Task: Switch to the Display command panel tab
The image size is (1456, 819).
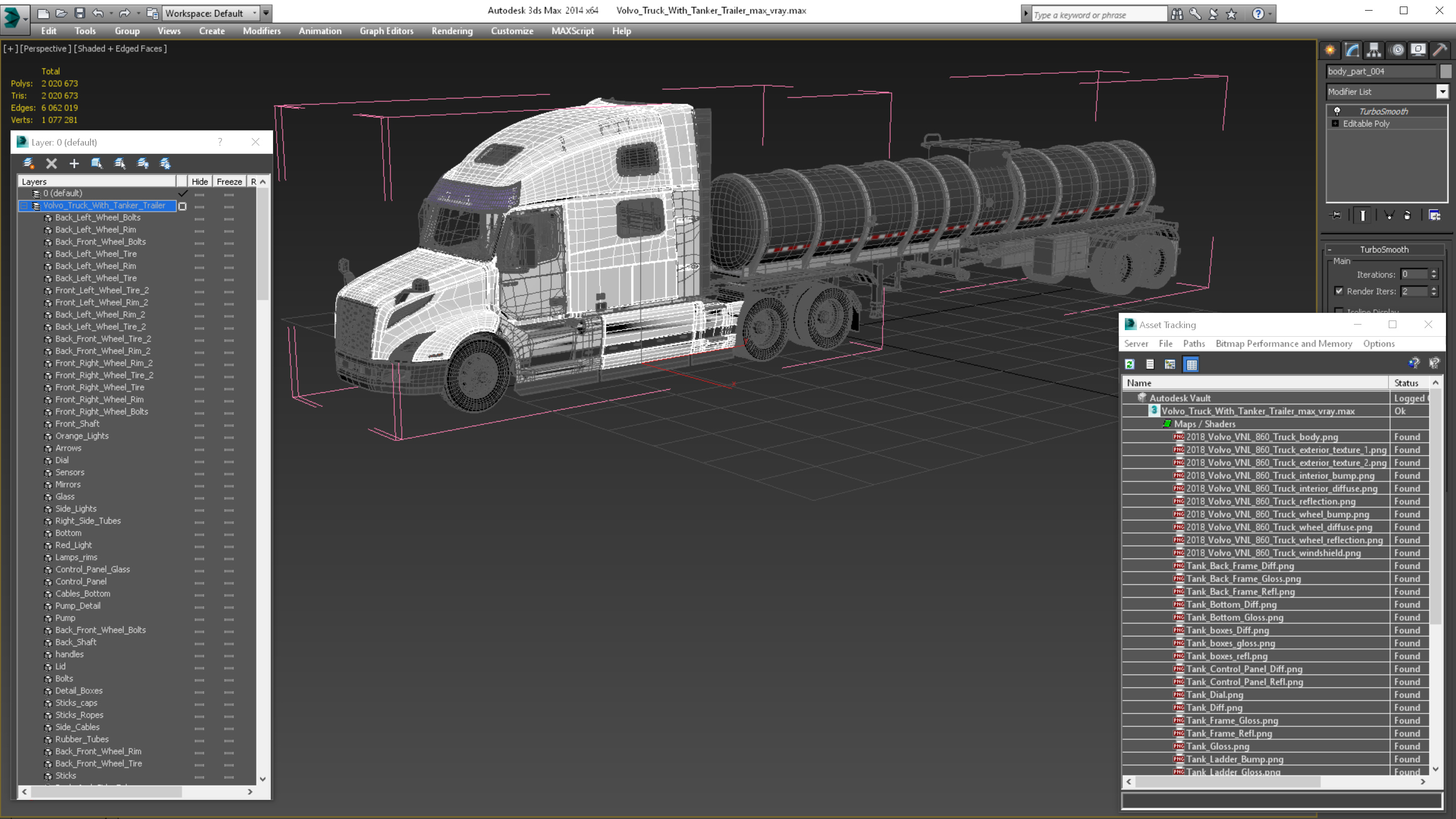Action: (1418, 50)
